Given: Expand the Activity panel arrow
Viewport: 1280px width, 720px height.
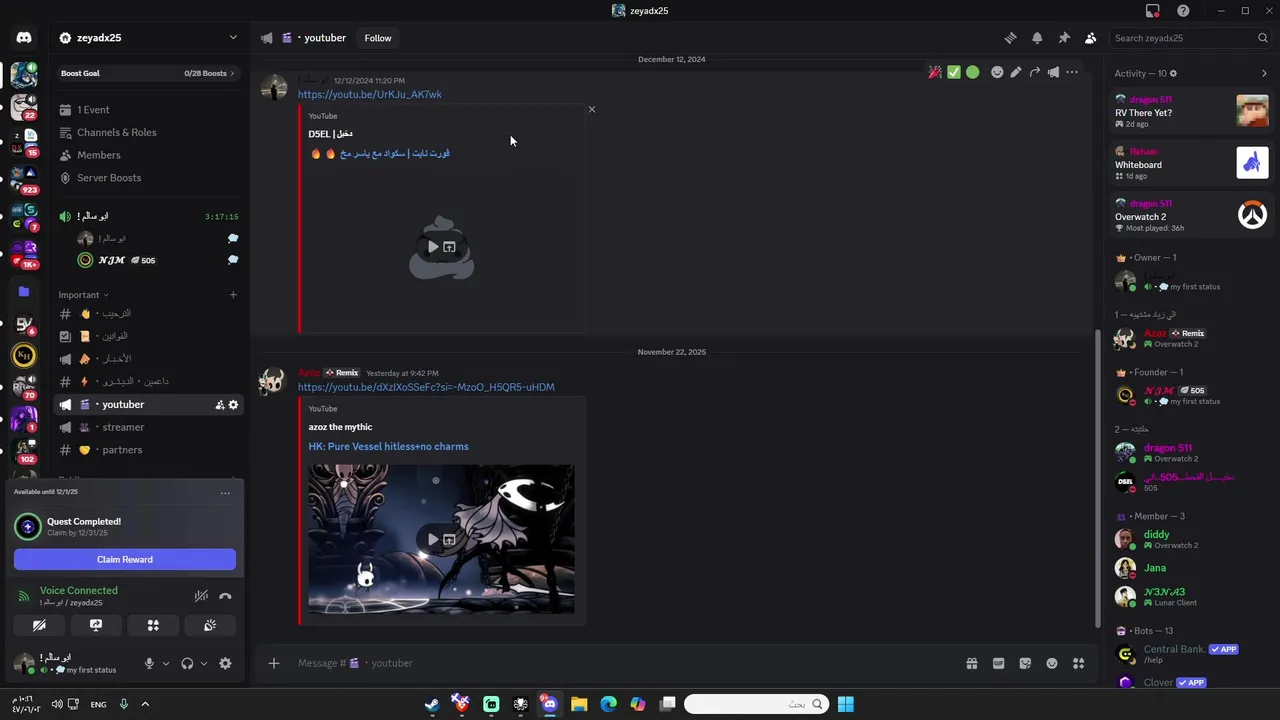Looking at the screenshot, I should 1264,73.
